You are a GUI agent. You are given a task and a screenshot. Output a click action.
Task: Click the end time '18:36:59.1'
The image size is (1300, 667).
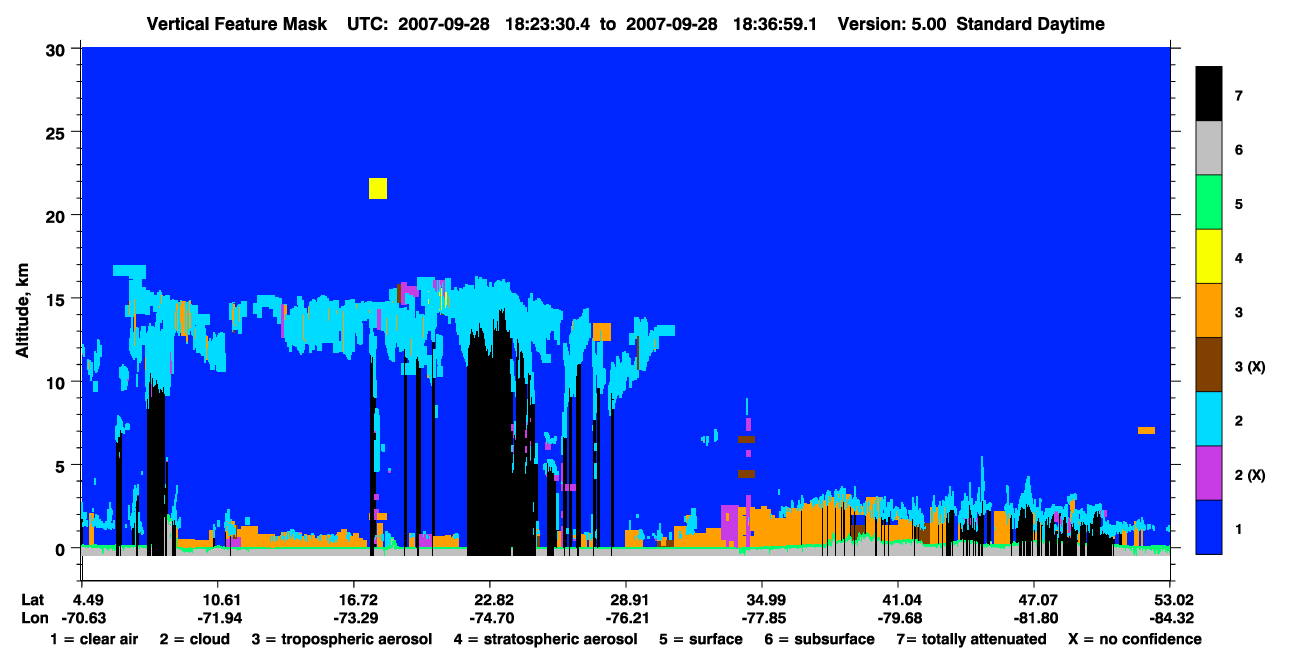coord(775,24)
